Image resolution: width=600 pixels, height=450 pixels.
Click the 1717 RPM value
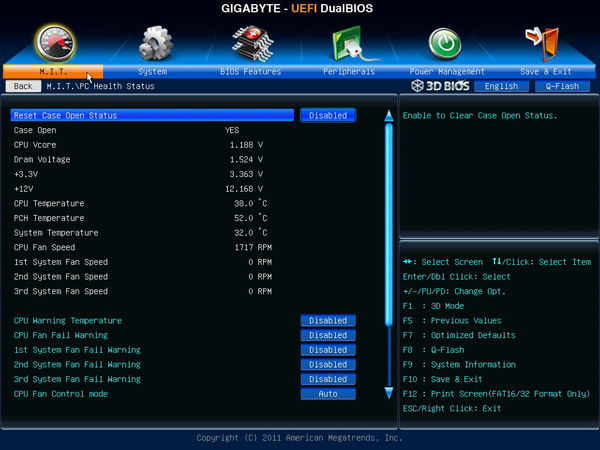[253, 247]
